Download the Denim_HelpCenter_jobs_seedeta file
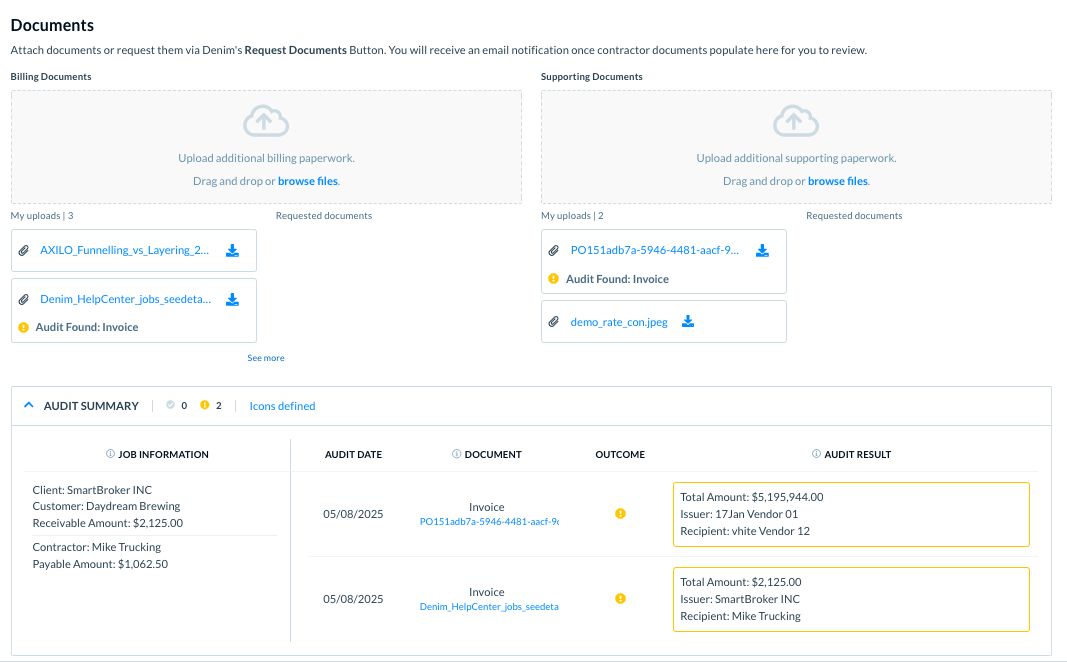 pyautogui.click(x=232, y=299)
